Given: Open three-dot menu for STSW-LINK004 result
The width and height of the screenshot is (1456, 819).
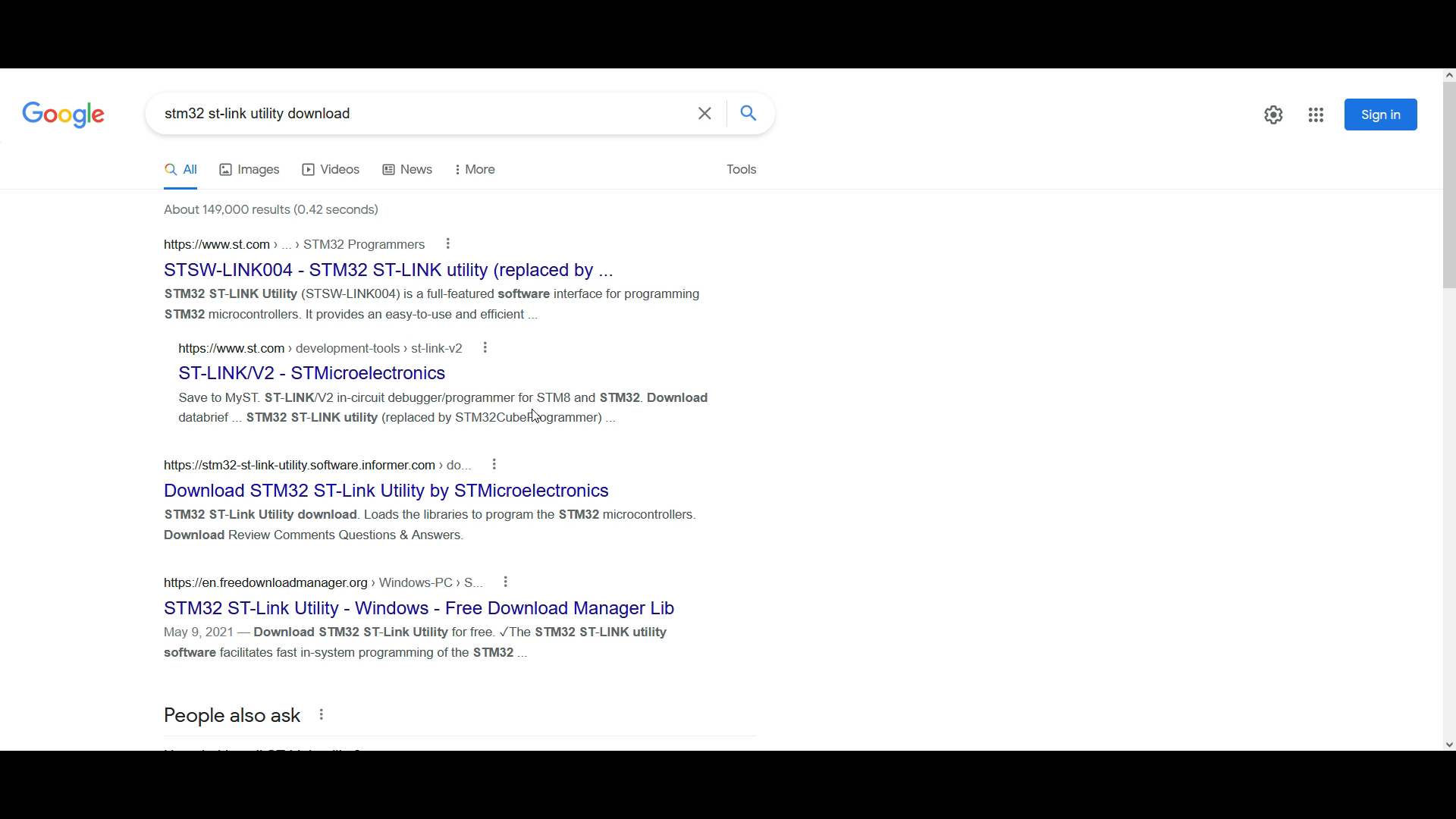Looking at the screenshot, I should 448,244.
